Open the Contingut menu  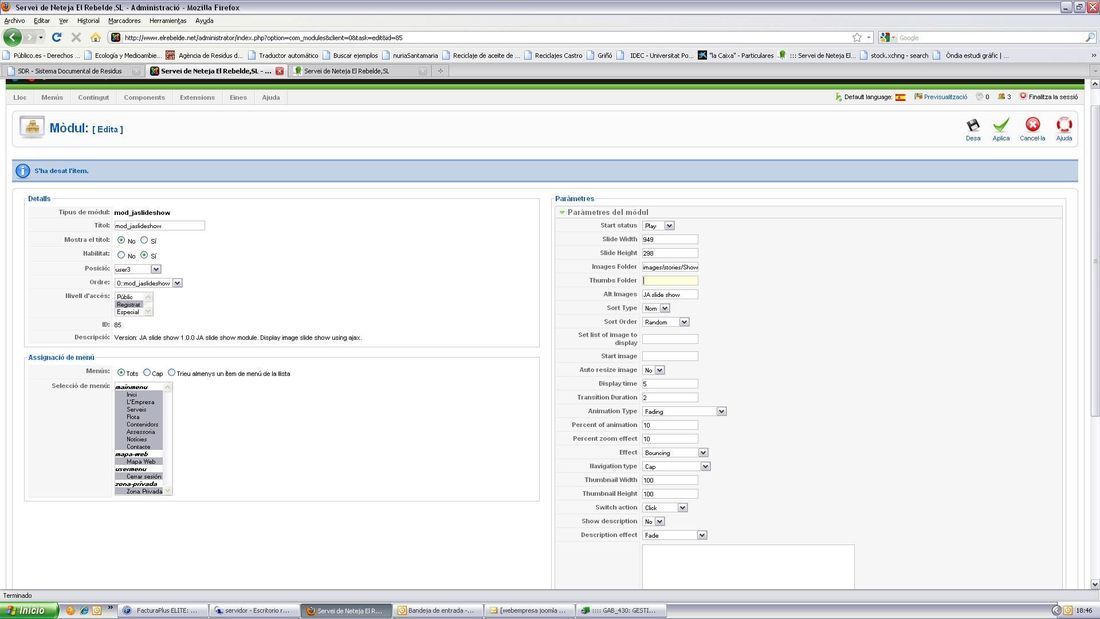coord(93,98)
